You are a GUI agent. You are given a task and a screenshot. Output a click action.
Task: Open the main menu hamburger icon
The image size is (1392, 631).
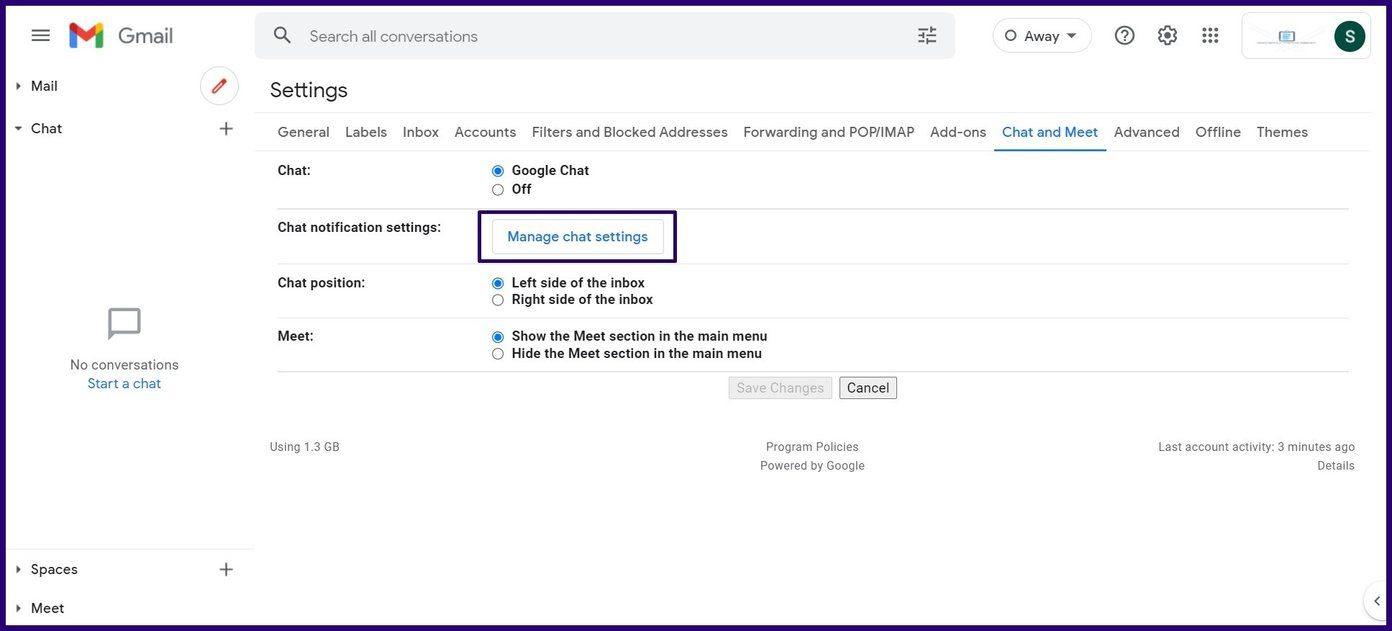40,36
